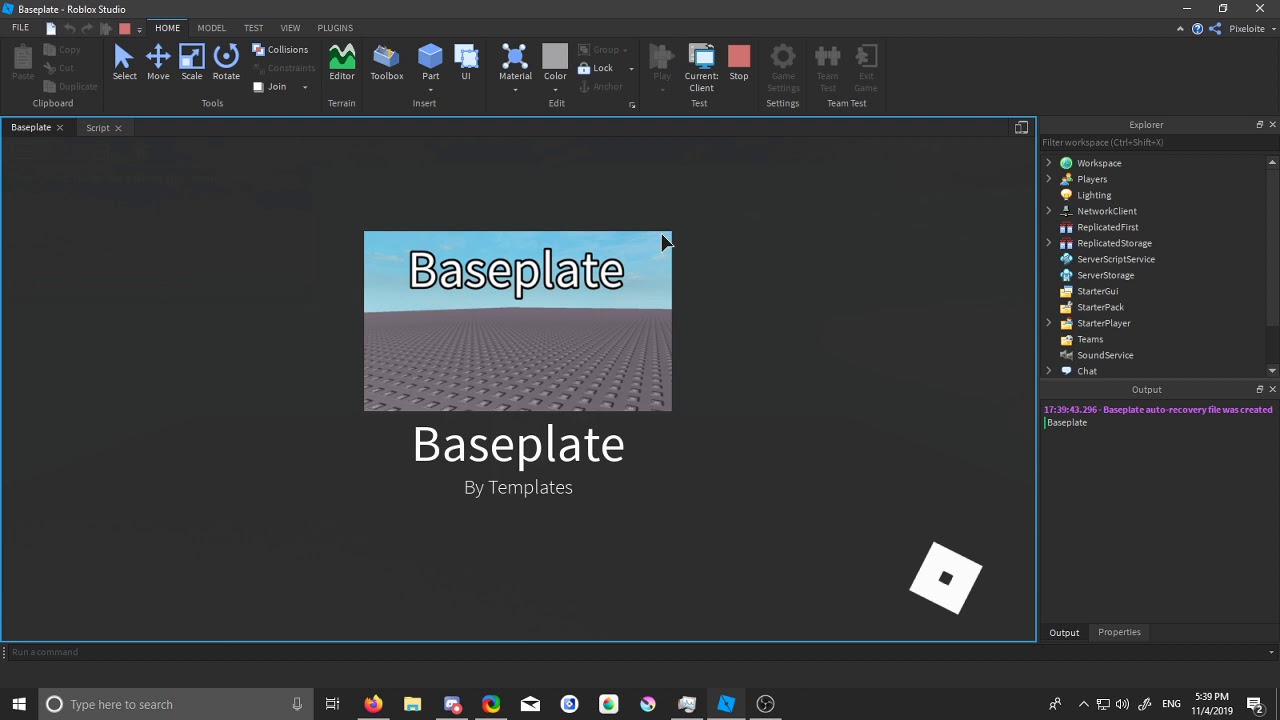The height and width of the screenshot is (720, 1280).
Task: Click the Lighting bulb icon in Explorer
Action: point(1066,195)
